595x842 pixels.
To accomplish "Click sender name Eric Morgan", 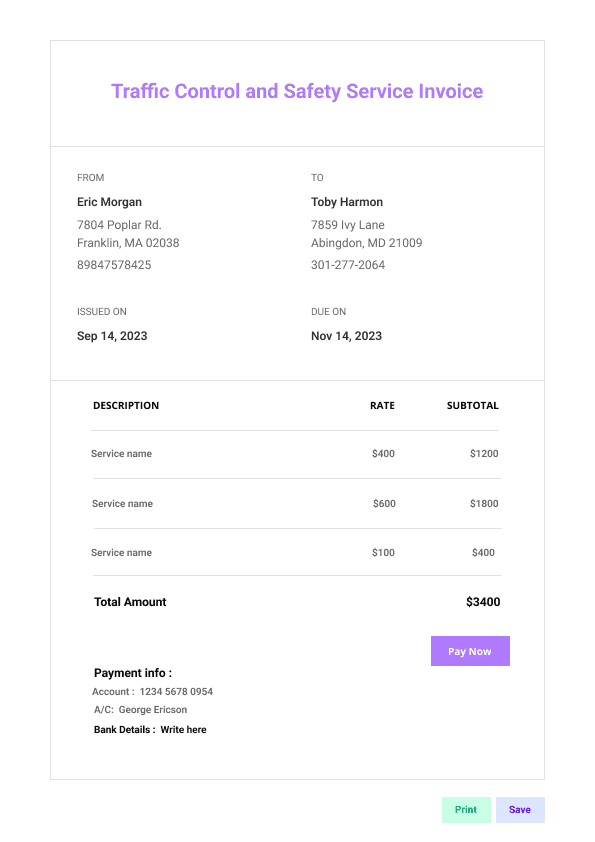I will (109, 202).
